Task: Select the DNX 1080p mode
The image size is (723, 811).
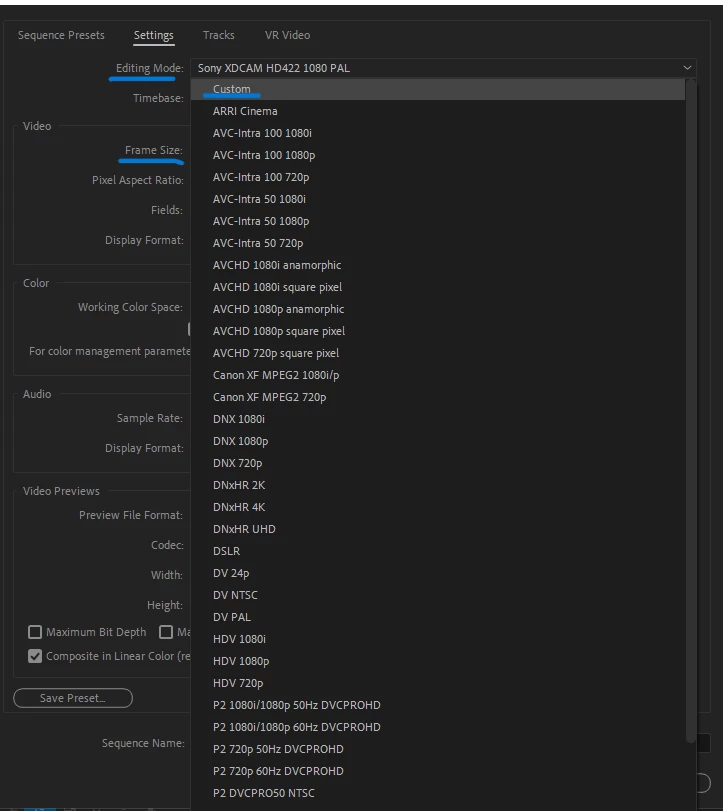Action: click(438, 441)
